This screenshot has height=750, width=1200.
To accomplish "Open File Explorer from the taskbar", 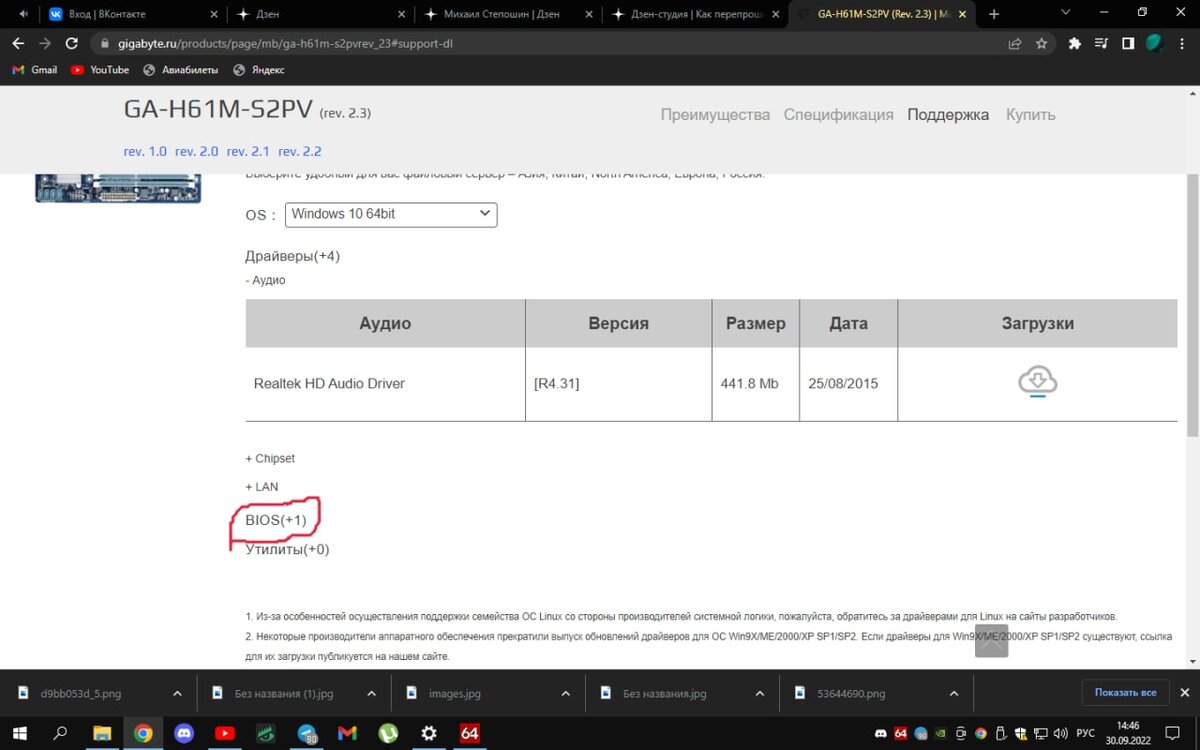I will [x=102, y=733].
